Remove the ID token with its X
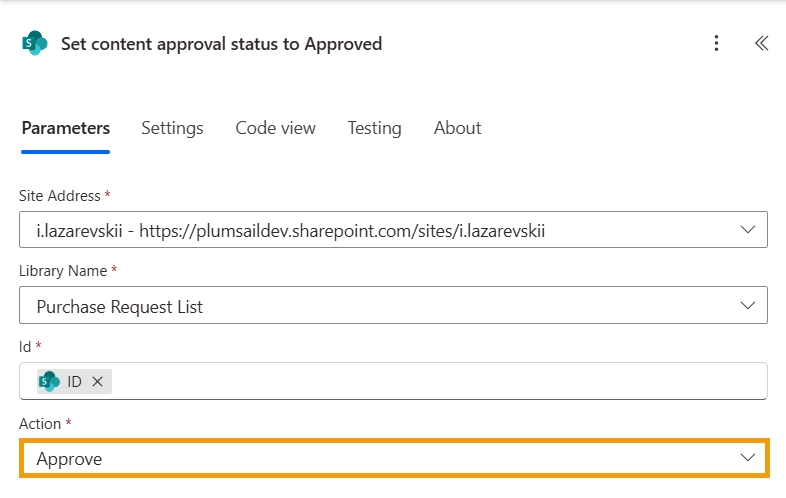Image resolution: width=786 pixels, height=498 pixels. click(x=98, y=381)
